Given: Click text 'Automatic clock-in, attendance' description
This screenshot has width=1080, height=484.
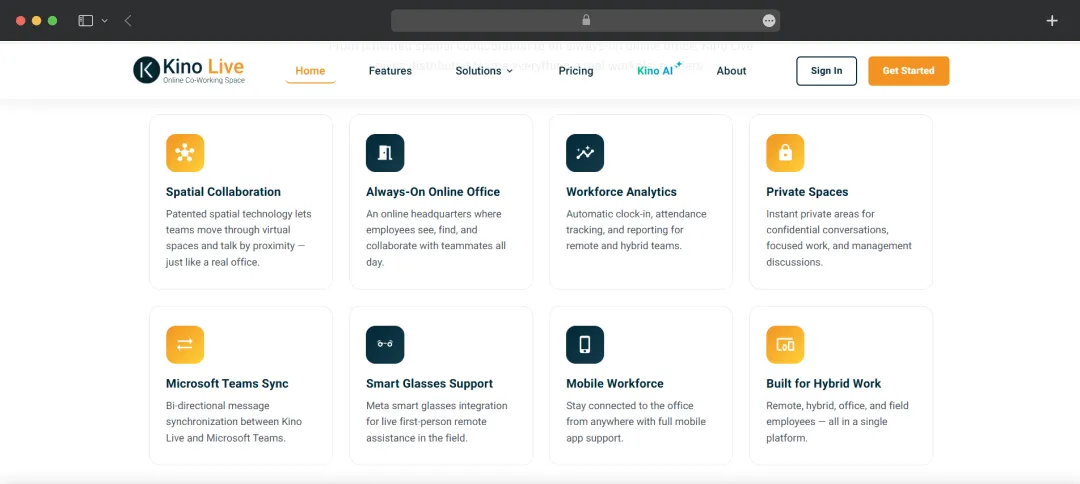Looking at the screenshot, I should pyautogui.click(x=636, y=214).
